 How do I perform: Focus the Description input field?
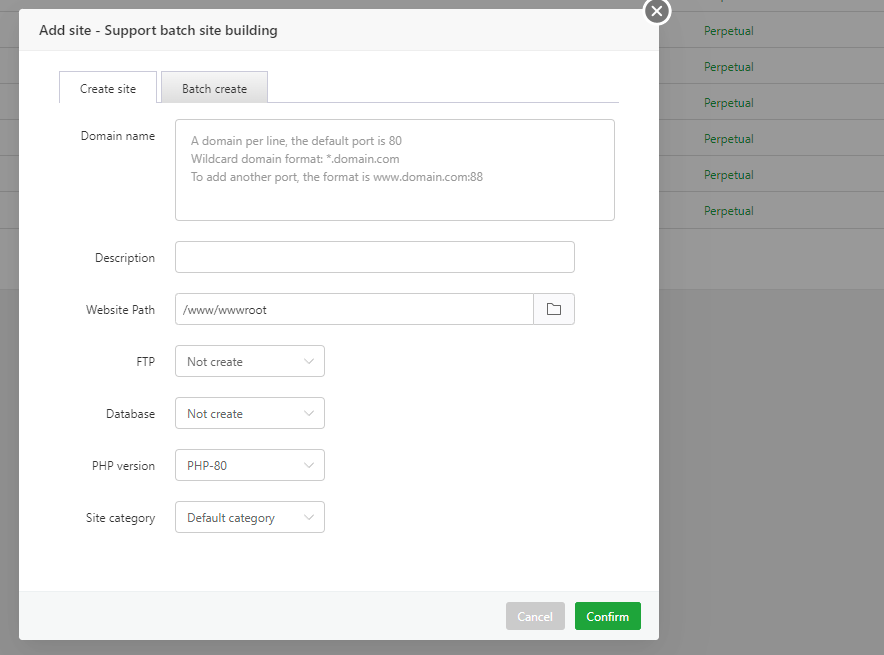point(374,257)
